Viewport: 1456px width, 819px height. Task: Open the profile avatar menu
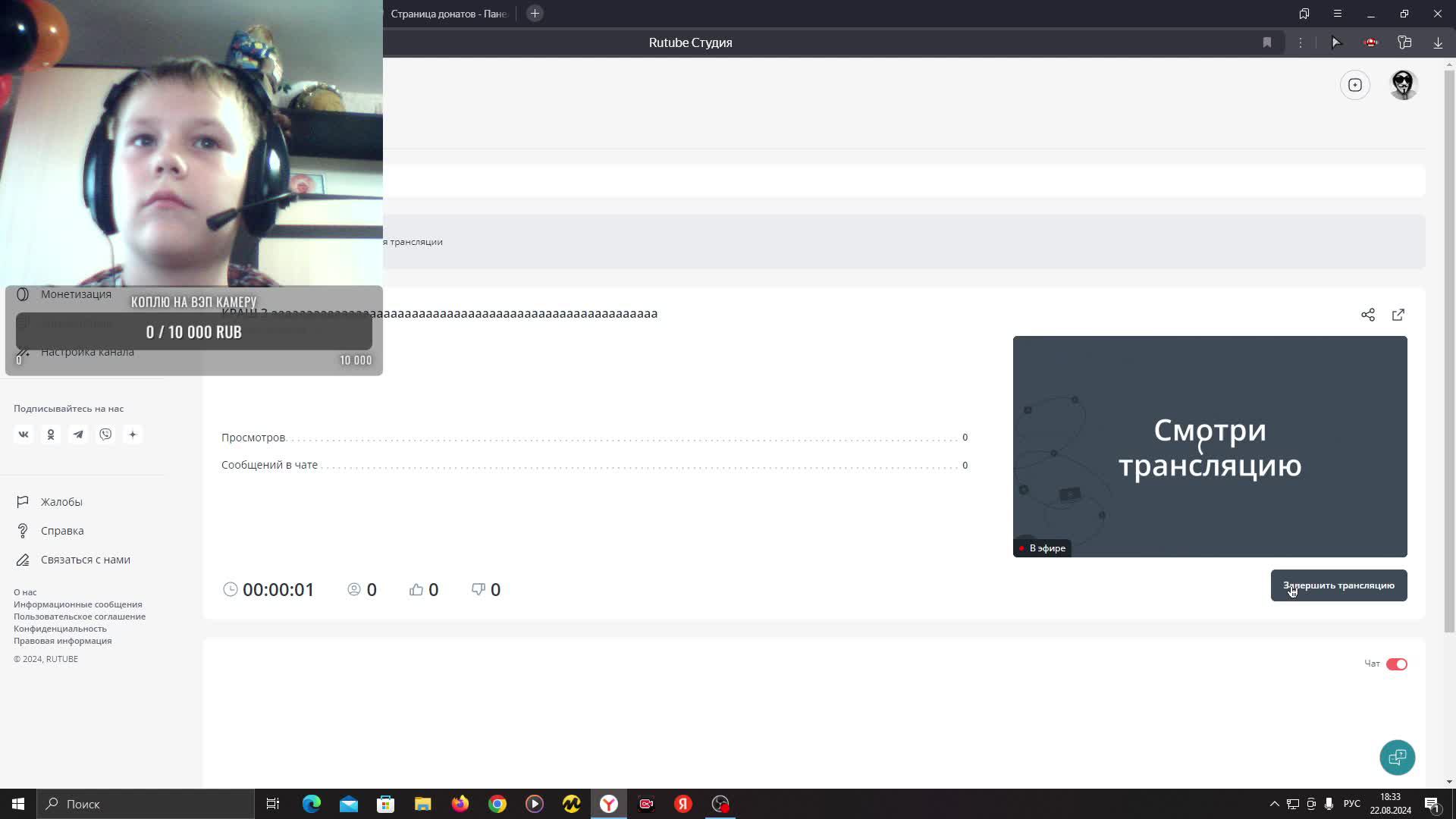point(1404,85)
